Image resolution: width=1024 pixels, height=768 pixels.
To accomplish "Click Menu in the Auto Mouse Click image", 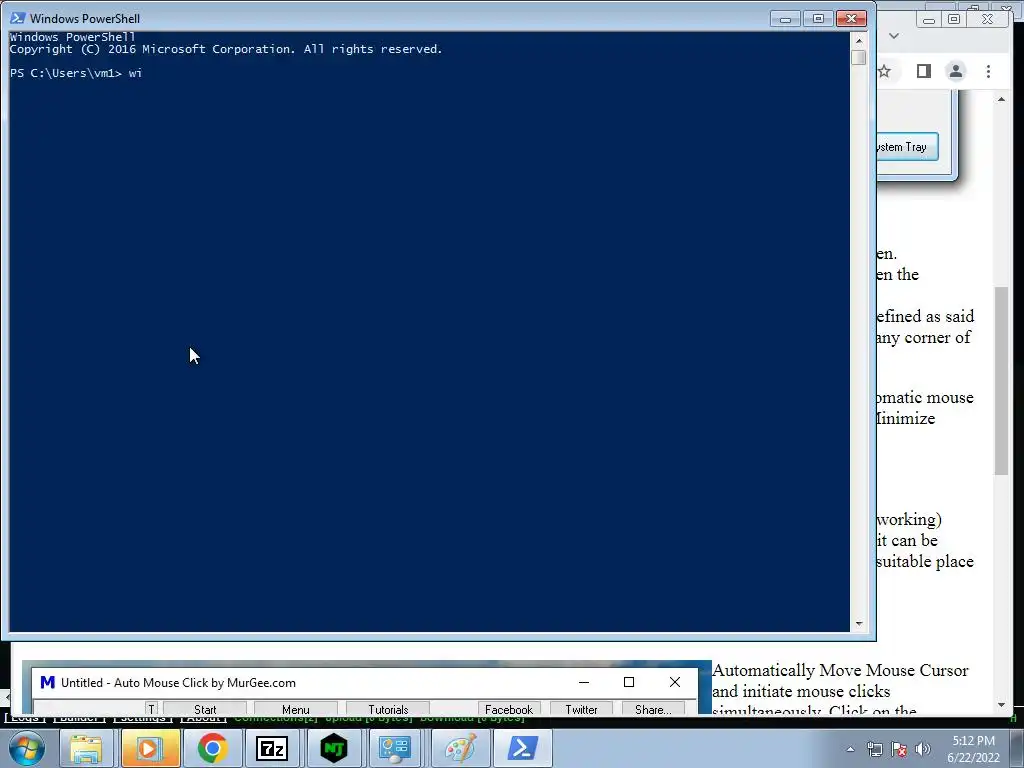I will pyautogui.click(x=296, y=709).
